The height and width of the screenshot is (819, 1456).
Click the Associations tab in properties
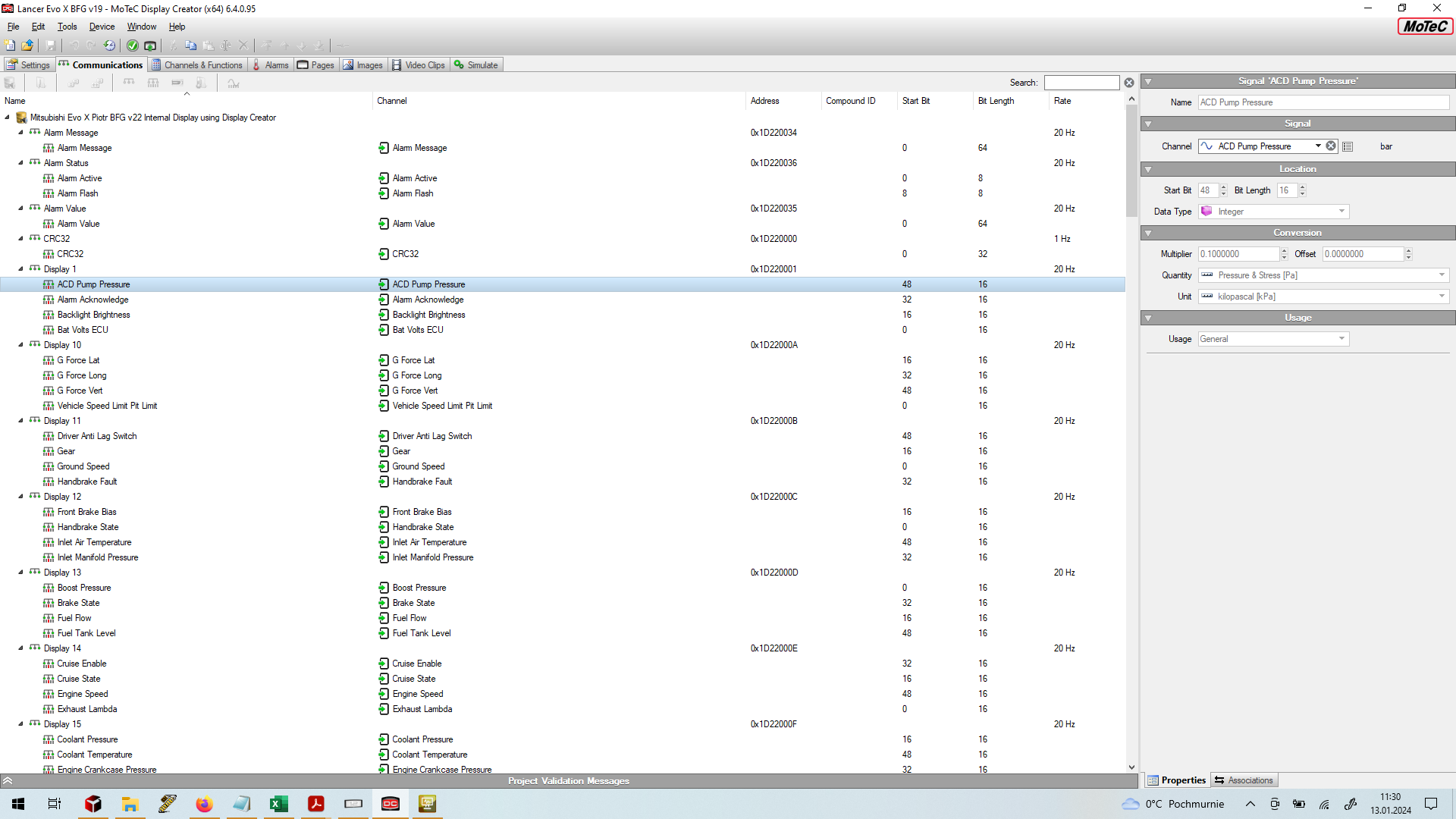1250,780
